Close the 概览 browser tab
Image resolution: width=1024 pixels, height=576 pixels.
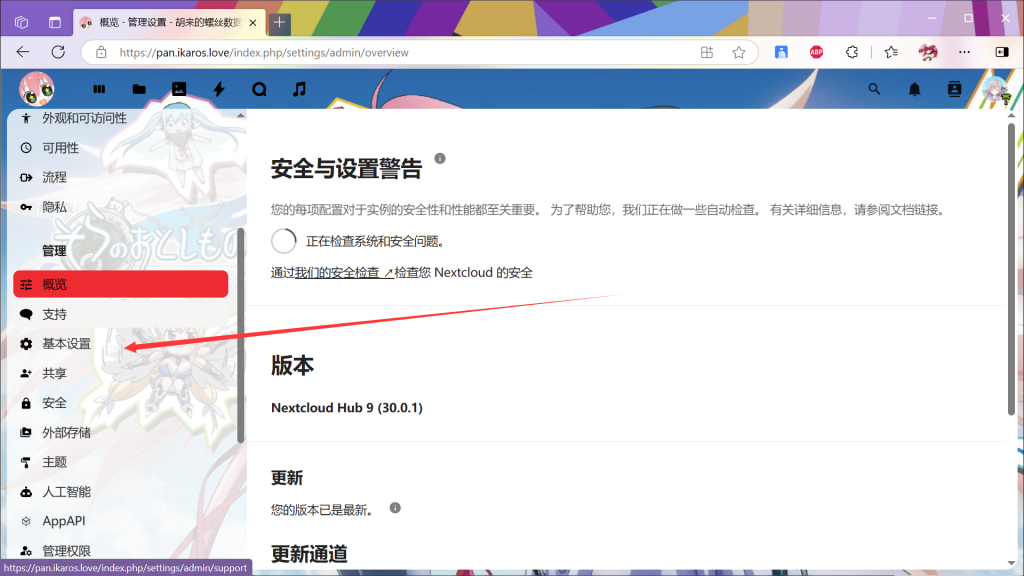[x=253, y=23]
